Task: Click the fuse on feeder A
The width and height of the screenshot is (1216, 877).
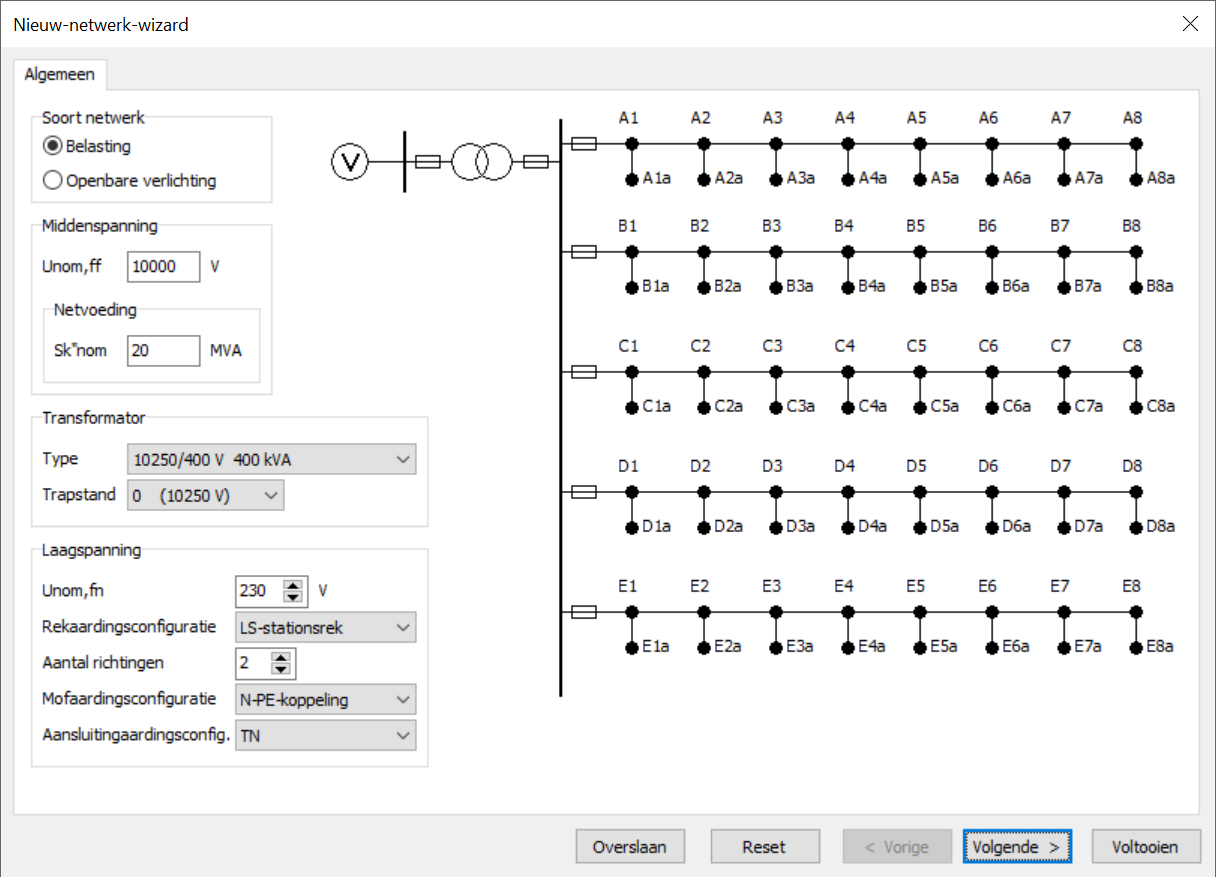Action: pos(584,144)
